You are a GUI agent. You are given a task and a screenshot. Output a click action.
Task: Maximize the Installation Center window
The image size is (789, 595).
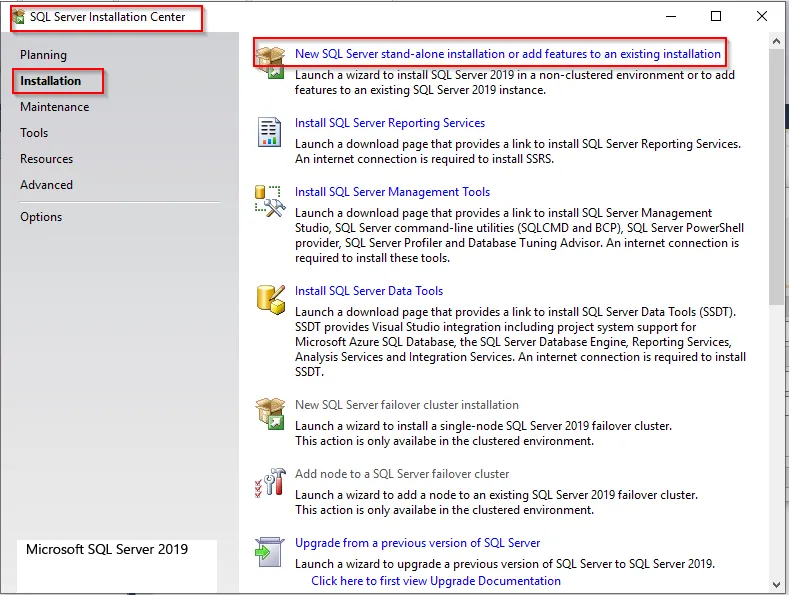716,17
